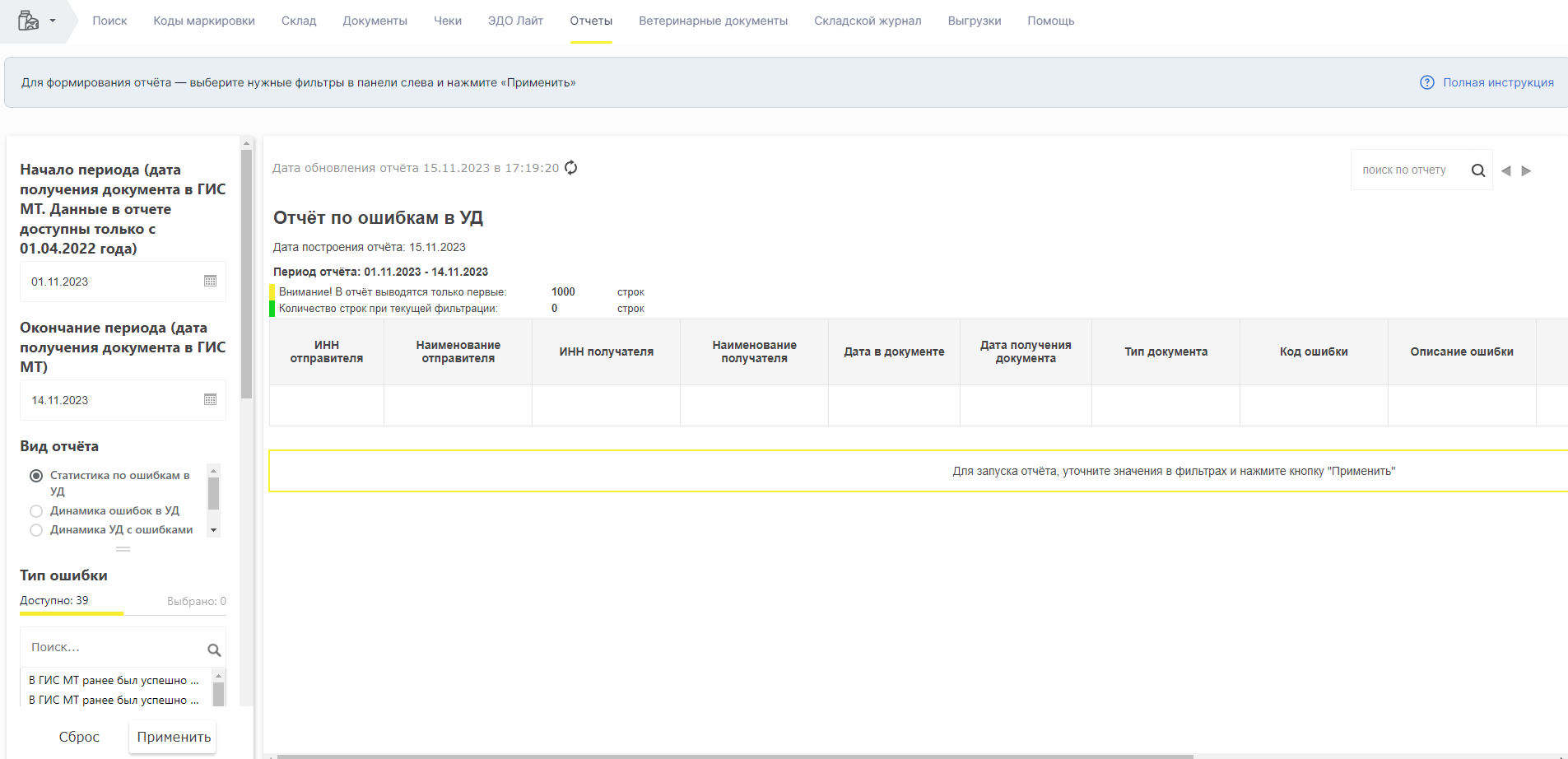Open the Коды маркировки menu

point(204,21)
